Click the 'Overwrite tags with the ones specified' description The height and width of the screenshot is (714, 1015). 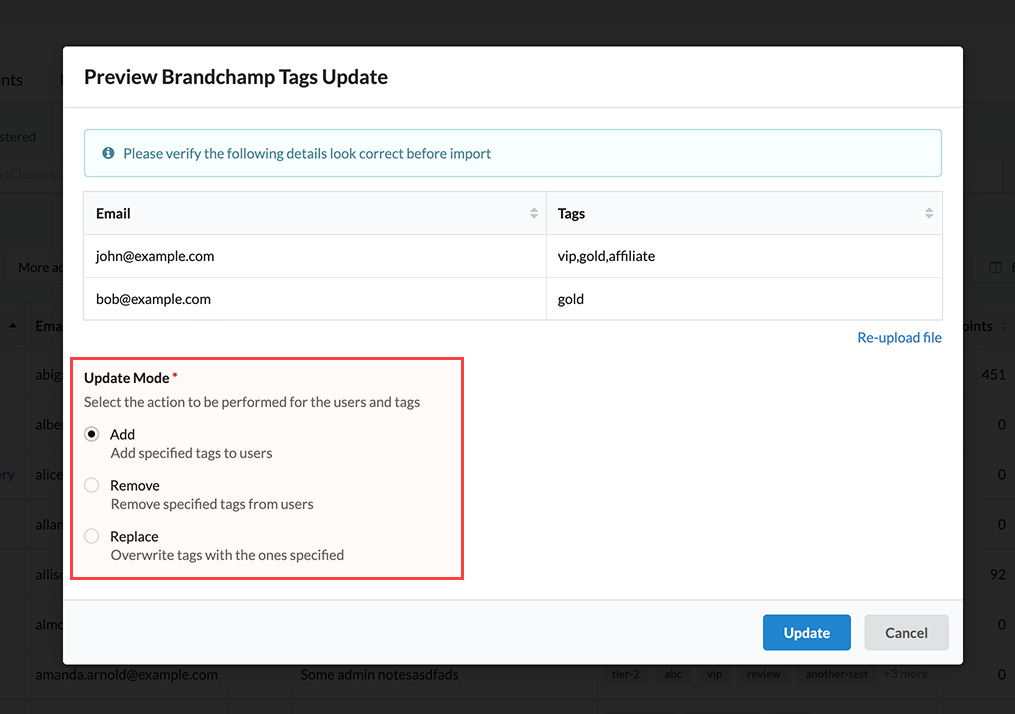[227, 555]
